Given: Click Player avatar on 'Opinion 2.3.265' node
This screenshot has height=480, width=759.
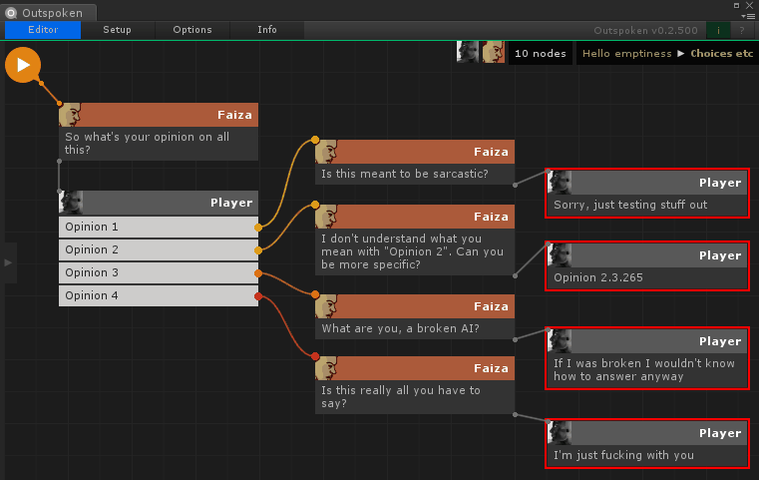Looking at the screenshot, I should click(560, 255).
